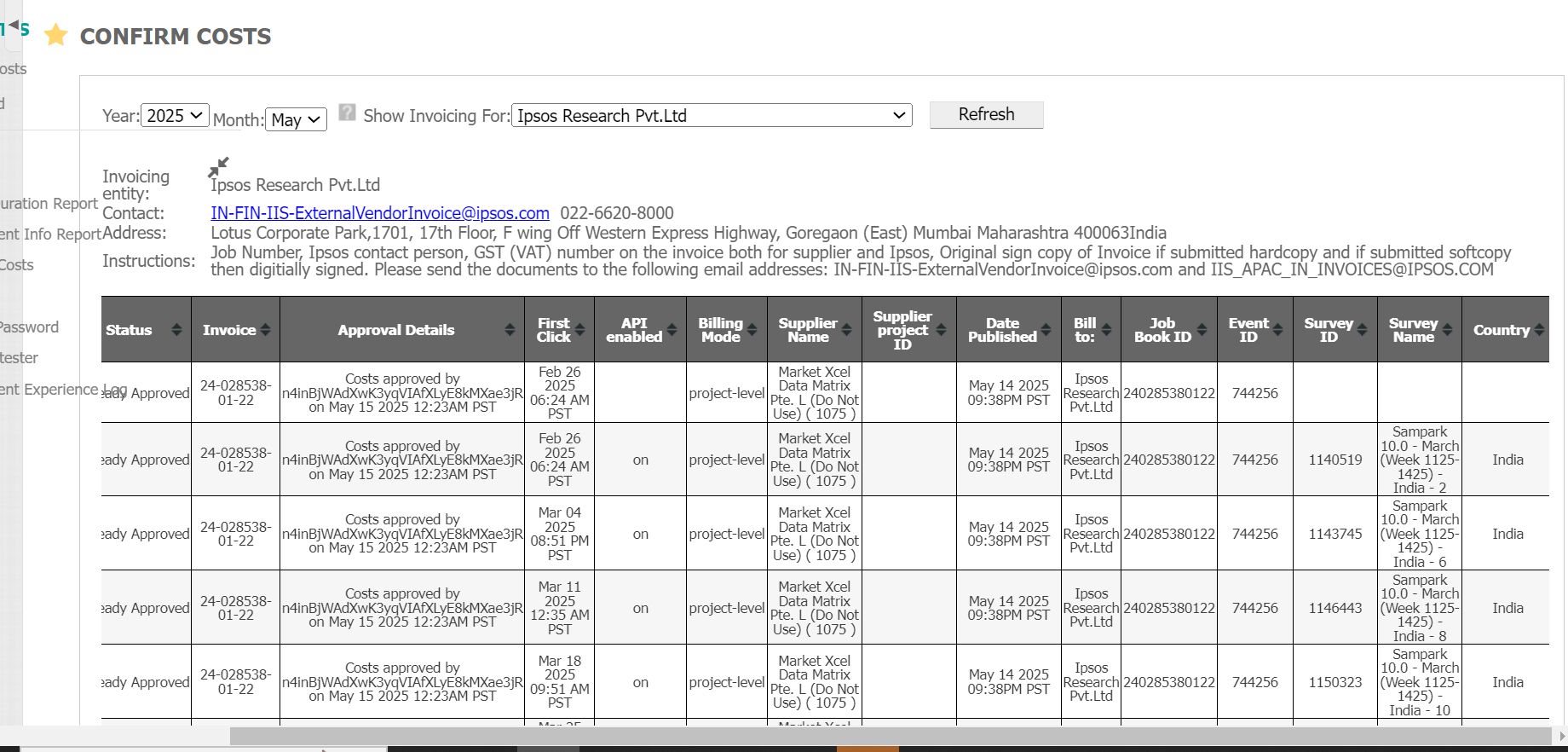Open the tester sidebar item

(x=20, y=358)
